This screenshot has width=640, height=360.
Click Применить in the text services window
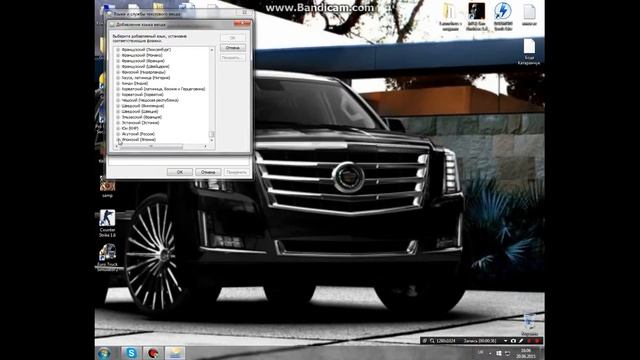pyautogui.click(x=236, y=172)
